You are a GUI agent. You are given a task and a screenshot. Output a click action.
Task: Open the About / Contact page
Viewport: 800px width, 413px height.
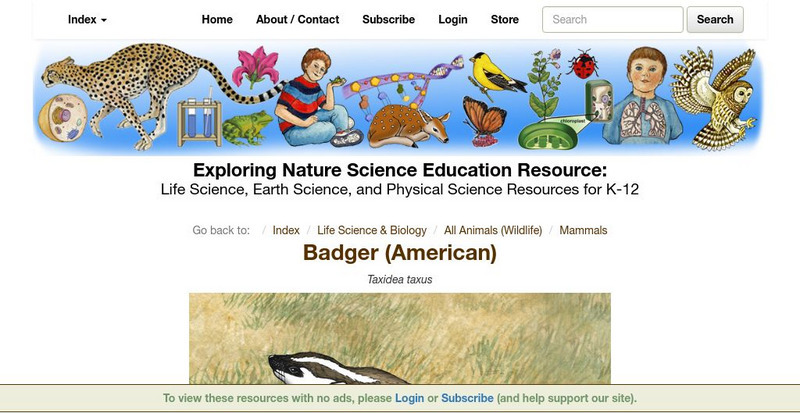pos(297,19)
